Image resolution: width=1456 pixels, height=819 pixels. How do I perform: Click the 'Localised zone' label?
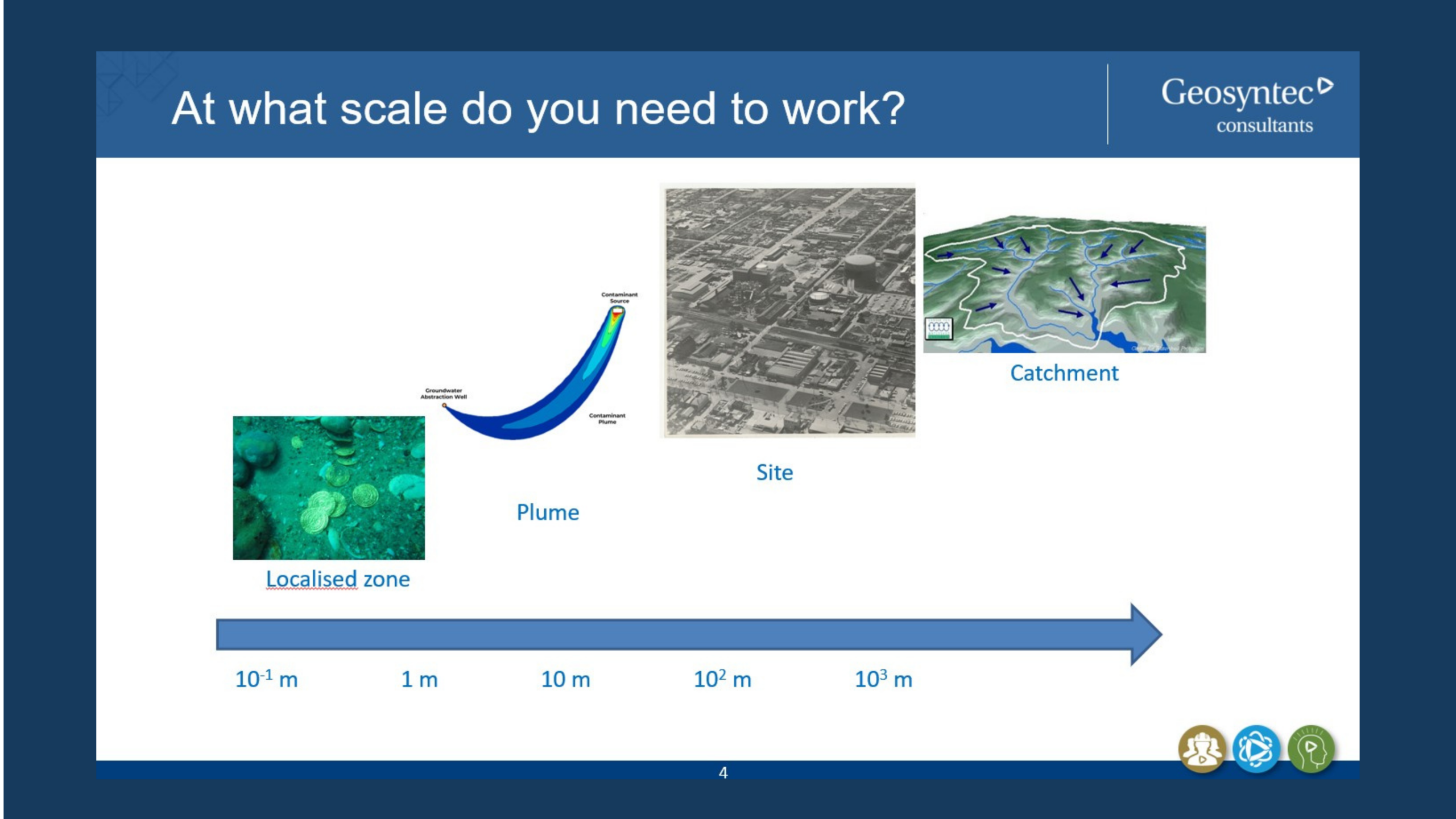pyautogui.click(x=338, y=579)
